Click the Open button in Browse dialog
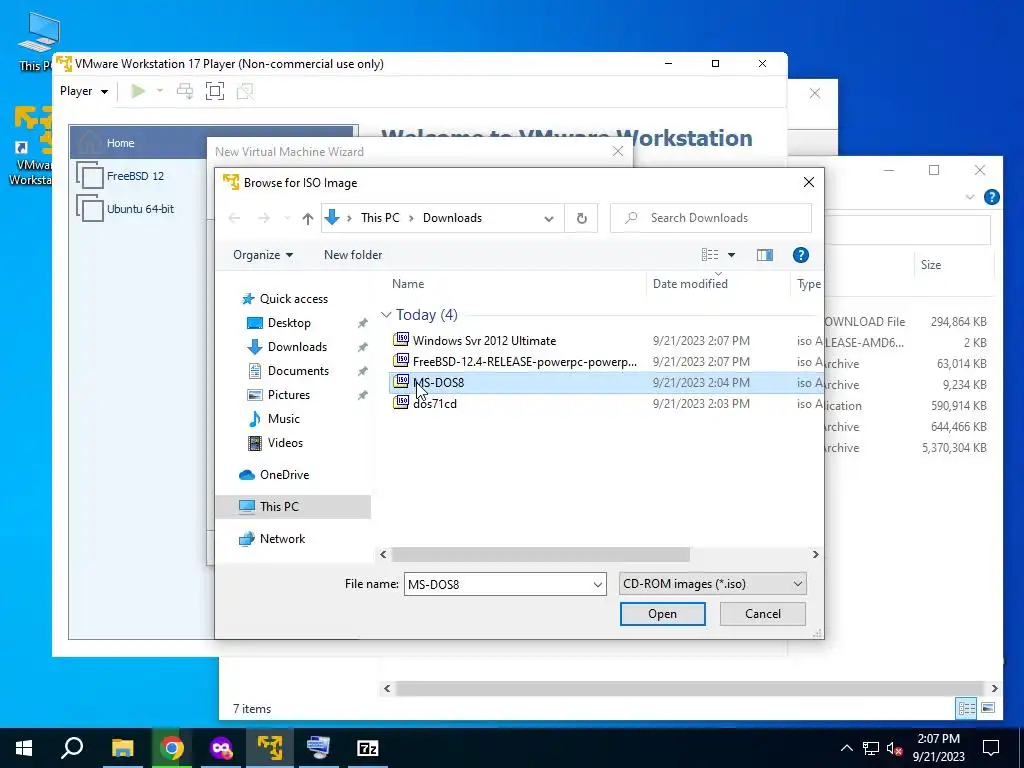The width and height of the screenshot is (1024, 768). pos(662,614)
